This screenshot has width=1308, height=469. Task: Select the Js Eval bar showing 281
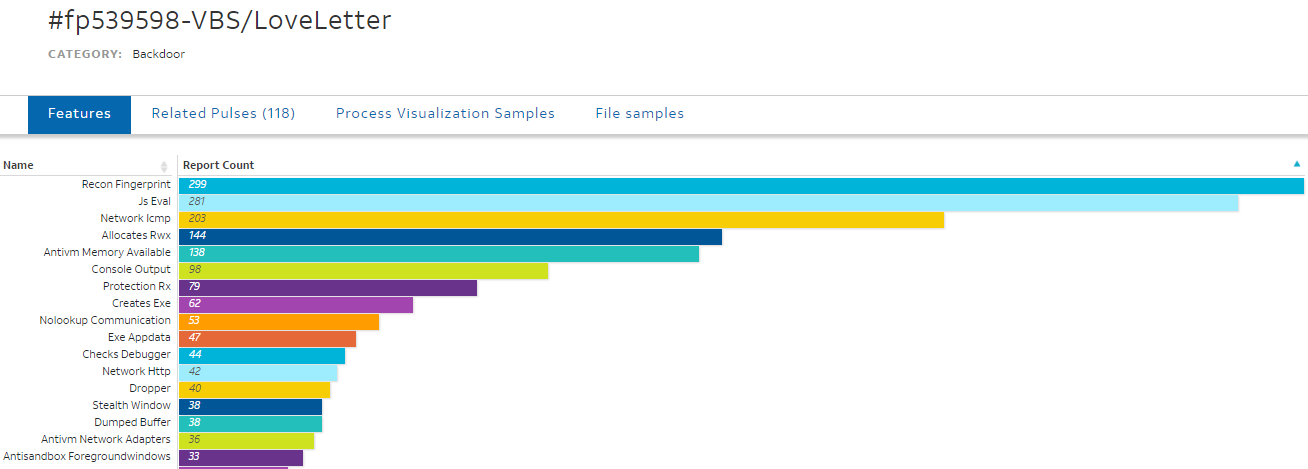coord(708,202)
